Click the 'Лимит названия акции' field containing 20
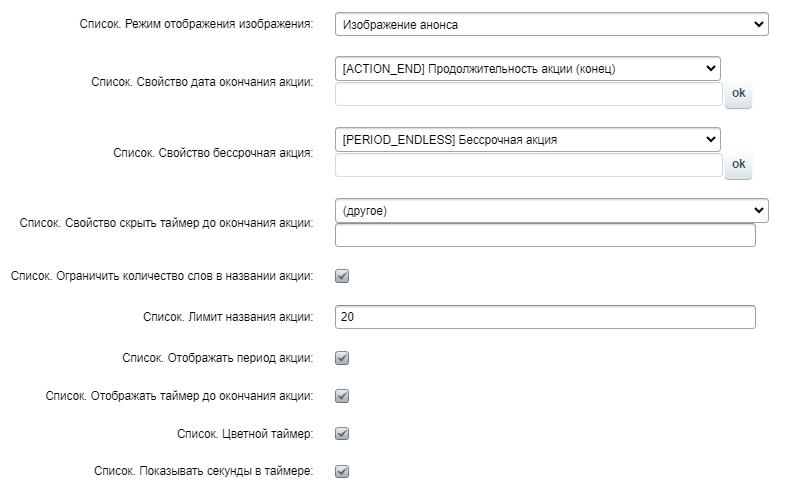The height and width of the screenshot is (483, 805). point(545,316)
